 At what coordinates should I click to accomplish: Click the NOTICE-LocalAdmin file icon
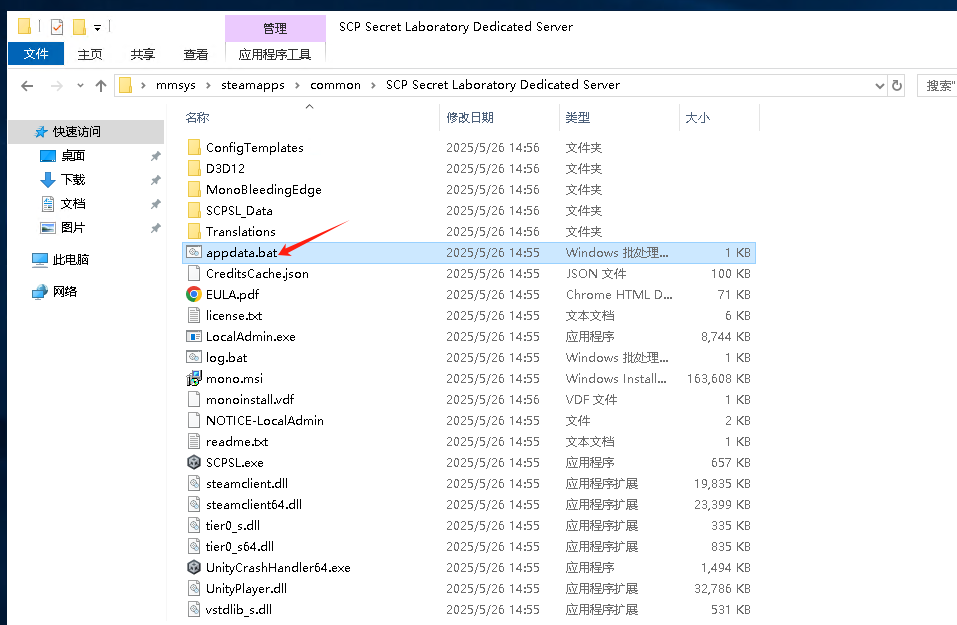(194, 421)
